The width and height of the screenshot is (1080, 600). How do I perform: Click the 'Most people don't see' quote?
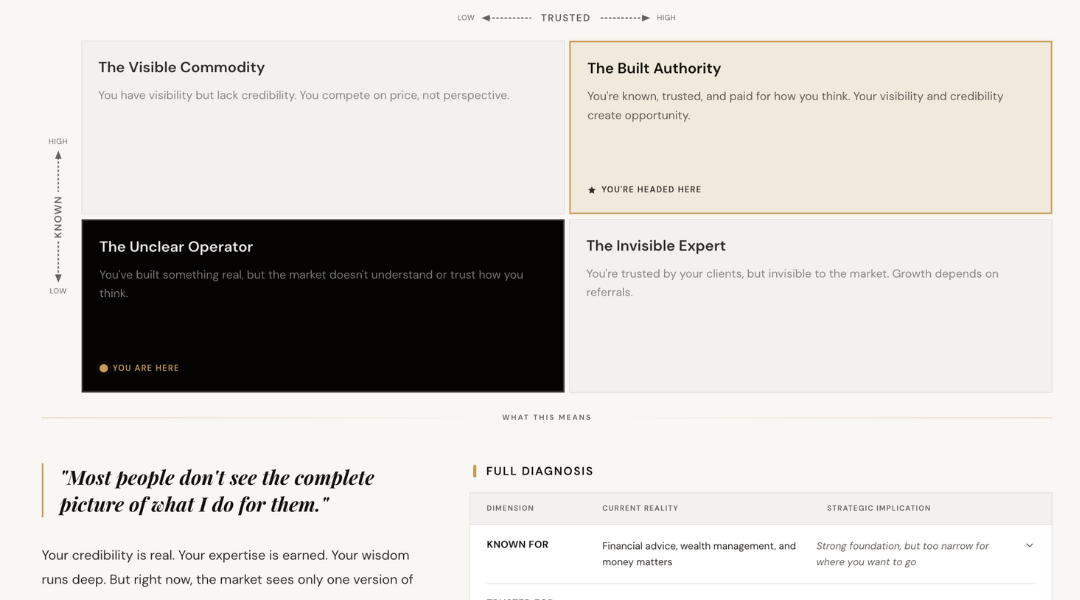click(217, 490)
